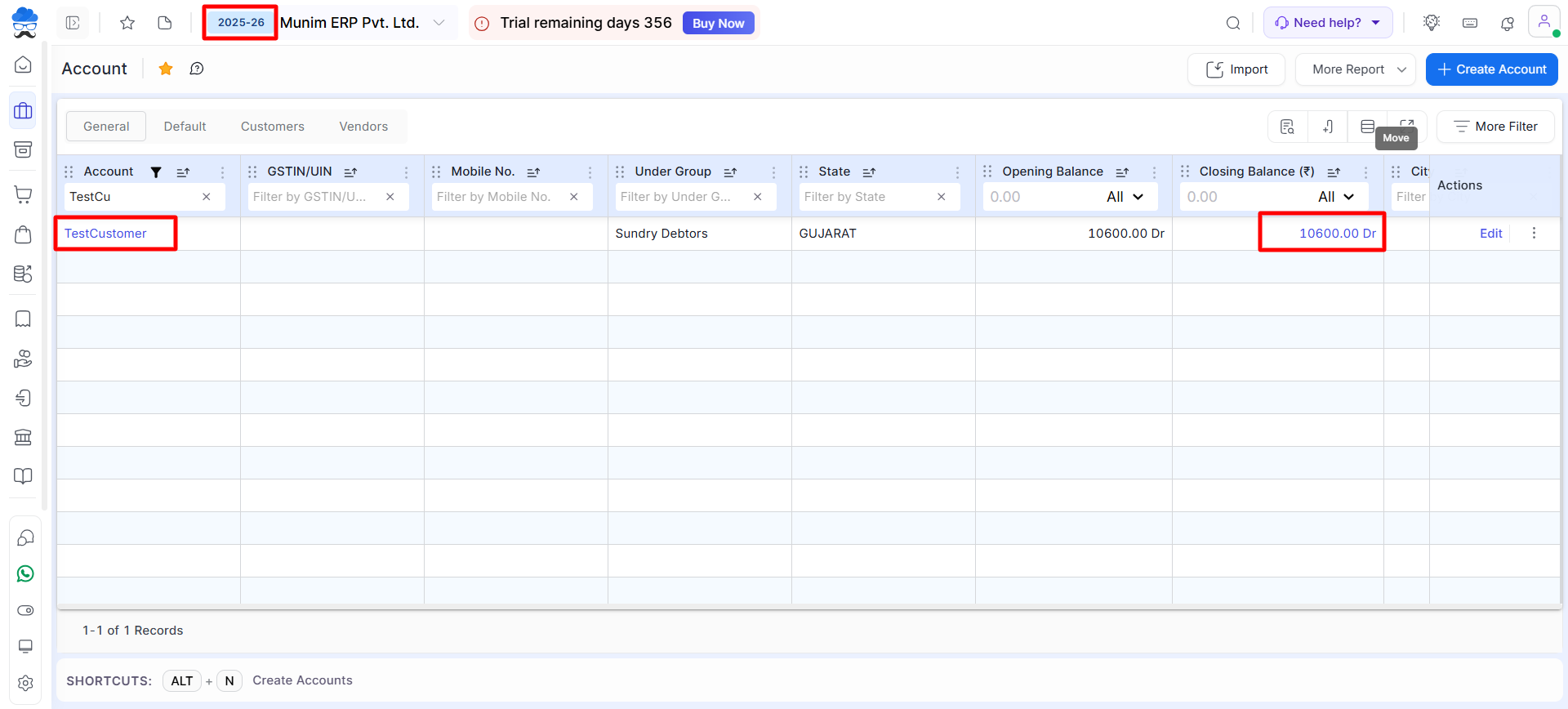Click the WhatsApp icon in sidebar
The height and width of the screenshot is (709, 1568).
point(25,574)
